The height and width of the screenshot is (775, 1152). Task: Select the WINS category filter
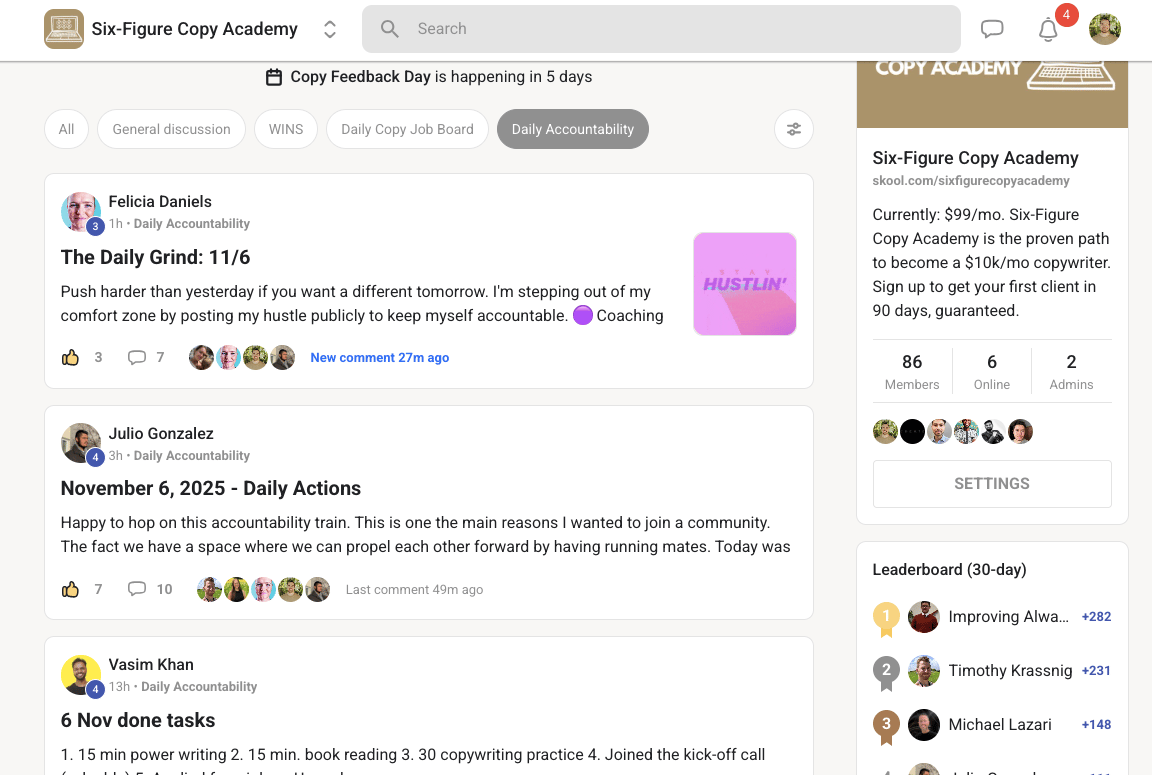tap(286, 129)
